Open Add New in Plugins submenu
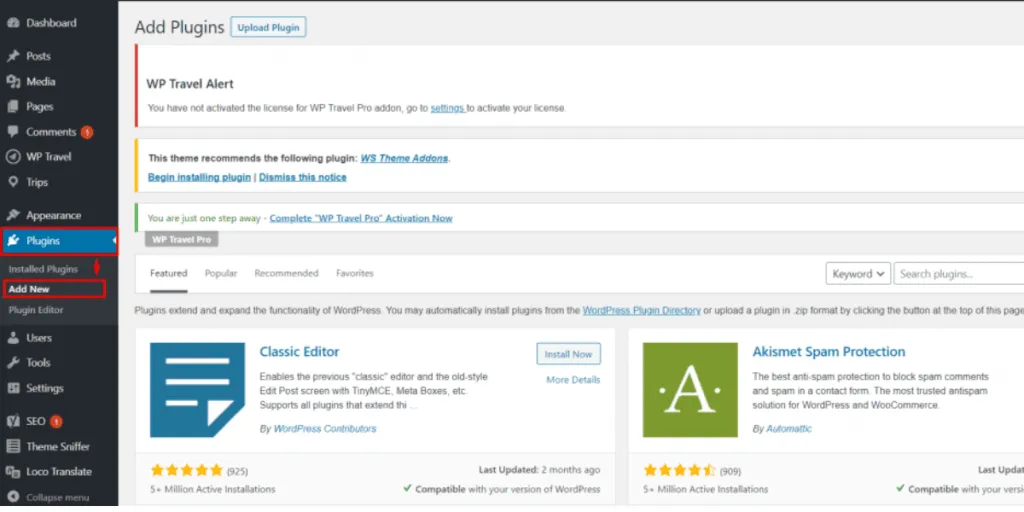This screenshot has width=1024, height=512. [x=29, y=289]
